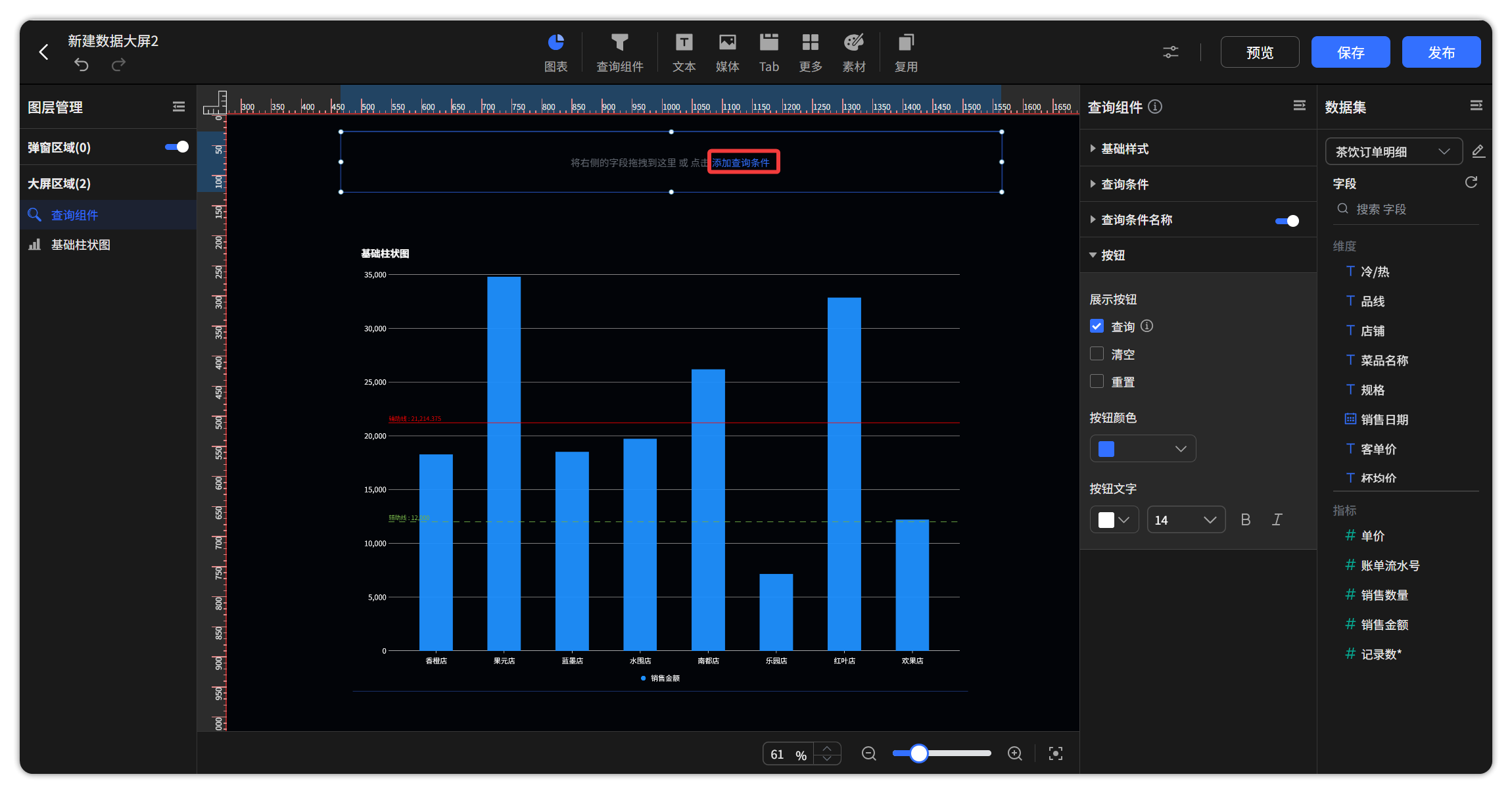Click the 预览 preview button

click(1260, 52)
